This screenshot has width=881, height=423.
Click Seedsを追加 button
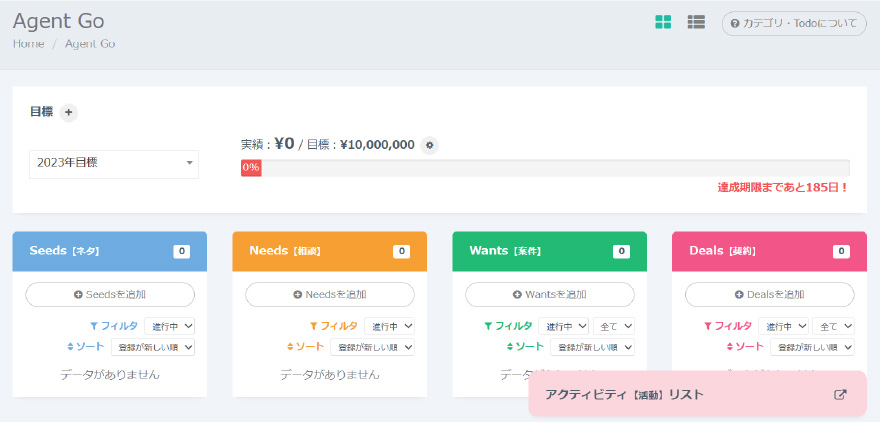(x=110, y=294)
